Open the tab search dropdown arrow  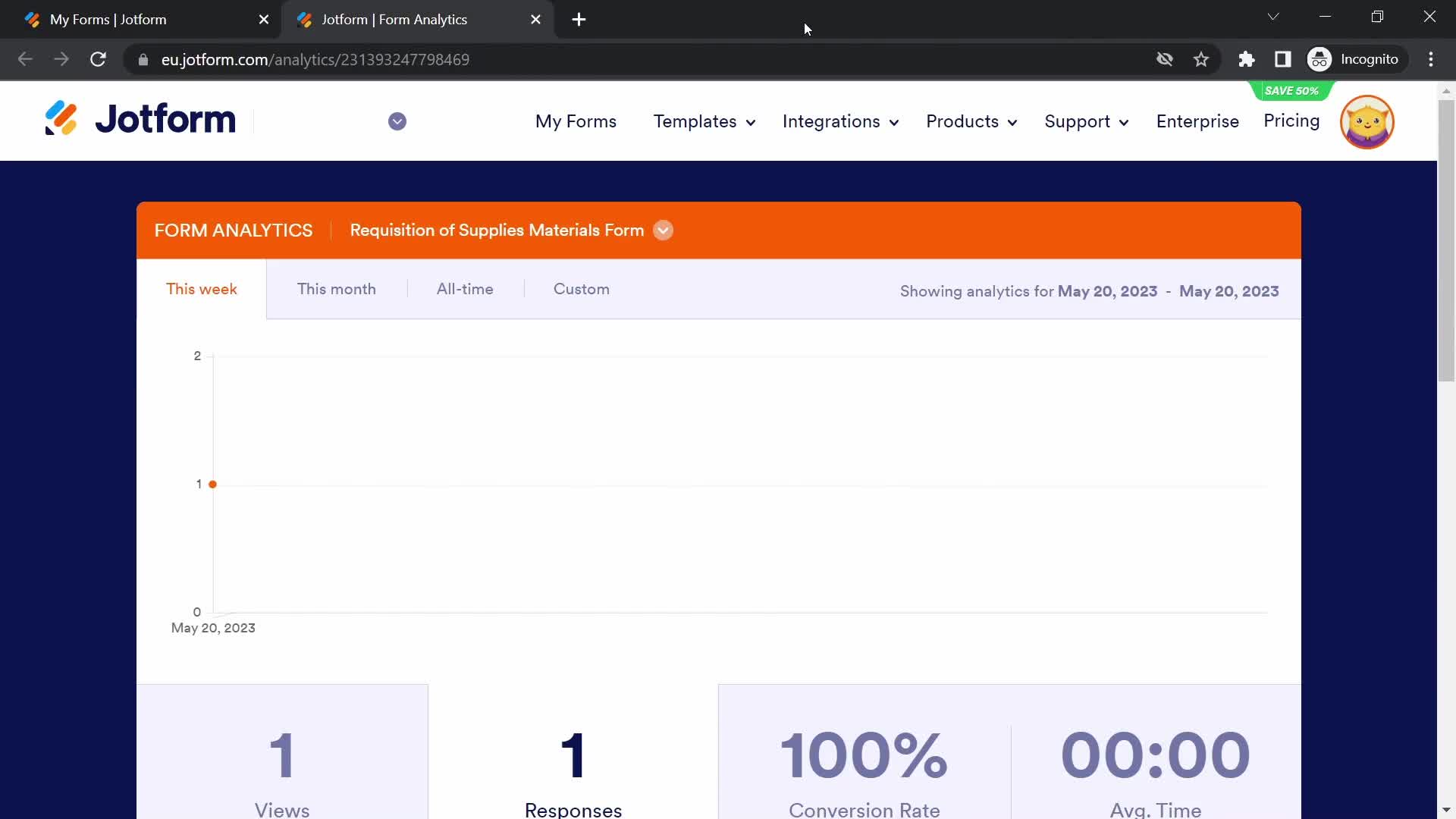(1273, 17)
